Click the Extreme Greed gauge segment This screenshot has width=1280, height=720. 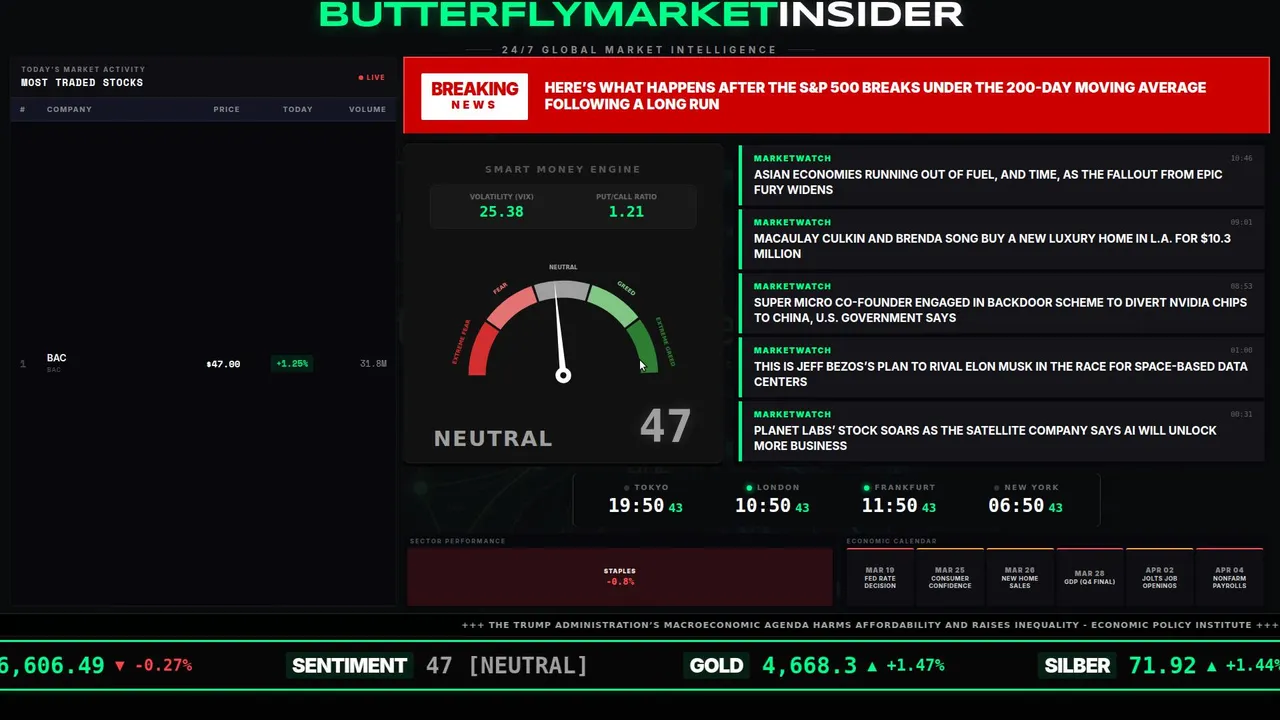[643, 347]
